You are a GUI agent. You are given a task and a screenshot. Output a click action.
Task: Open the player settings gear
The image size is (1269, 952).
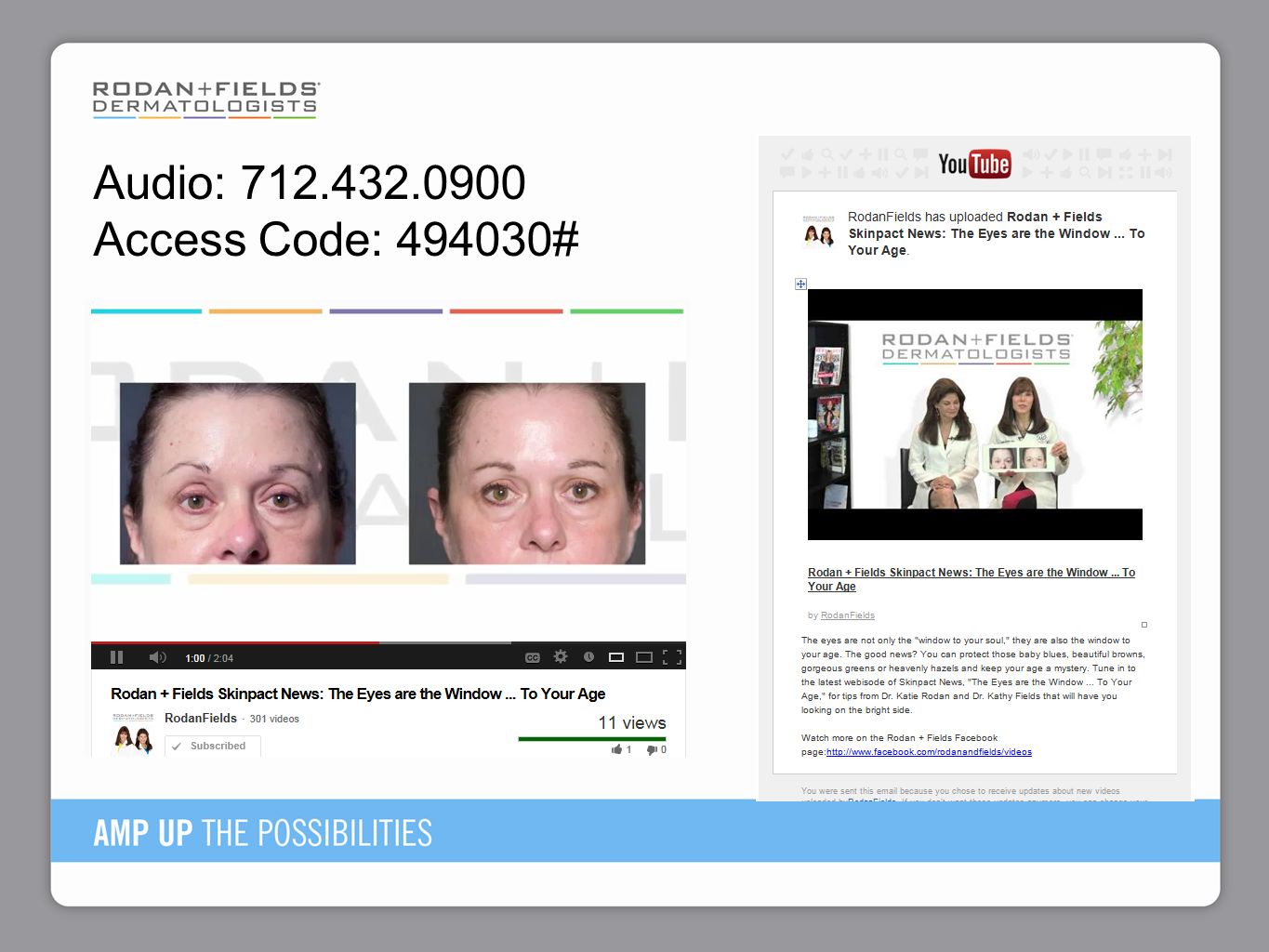pyautogui.click(x=561, y=656)
